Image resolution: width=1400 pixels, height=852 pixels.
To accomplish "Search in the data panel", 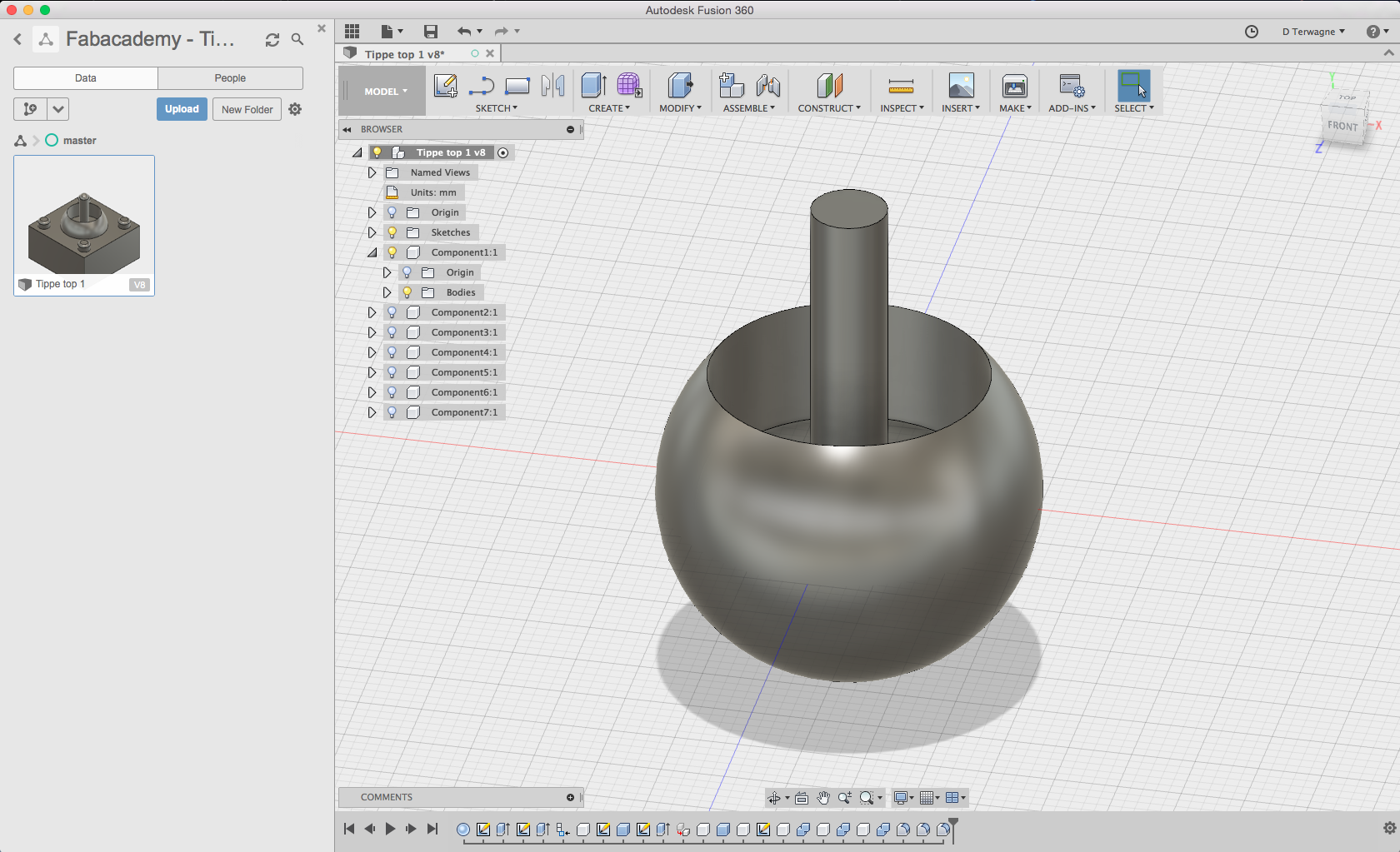I will coord(297,39).
